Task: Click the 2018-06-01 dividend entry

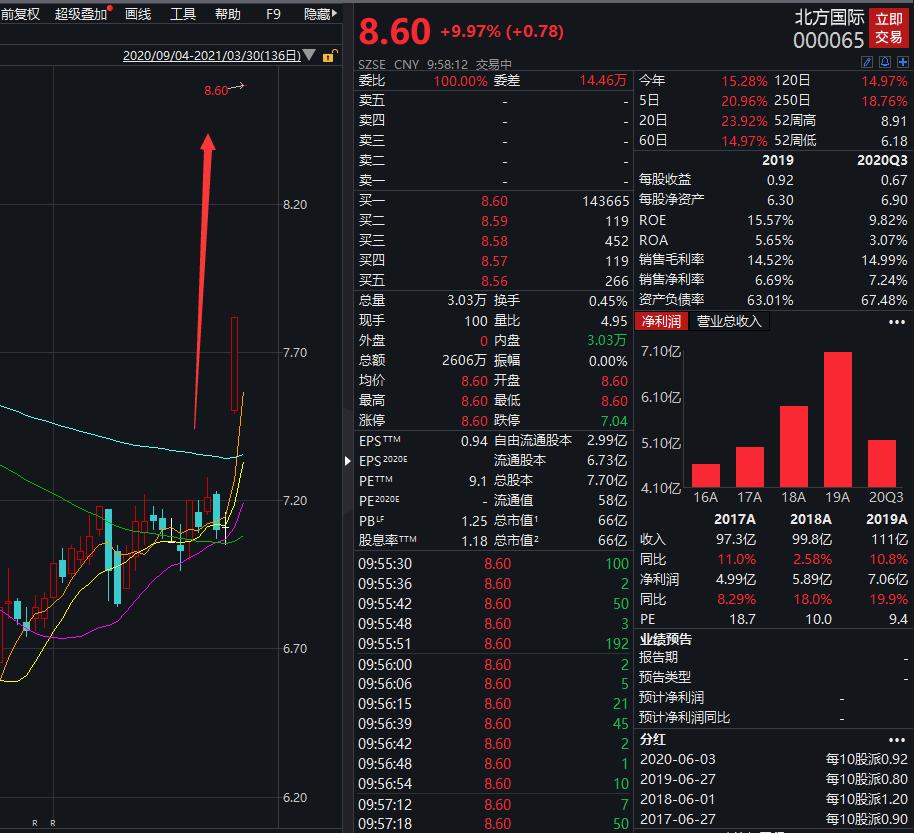Action: pyautogui.click(x=774, y=799)
